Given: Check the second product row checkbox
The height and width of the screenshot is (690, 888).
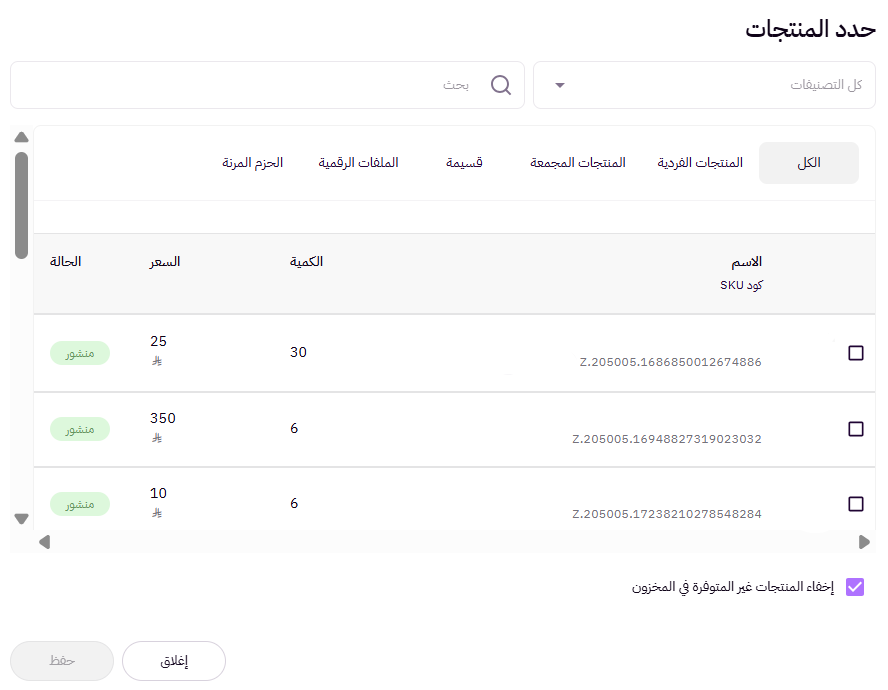Looking at the screenshot, I should click(856, 428).
